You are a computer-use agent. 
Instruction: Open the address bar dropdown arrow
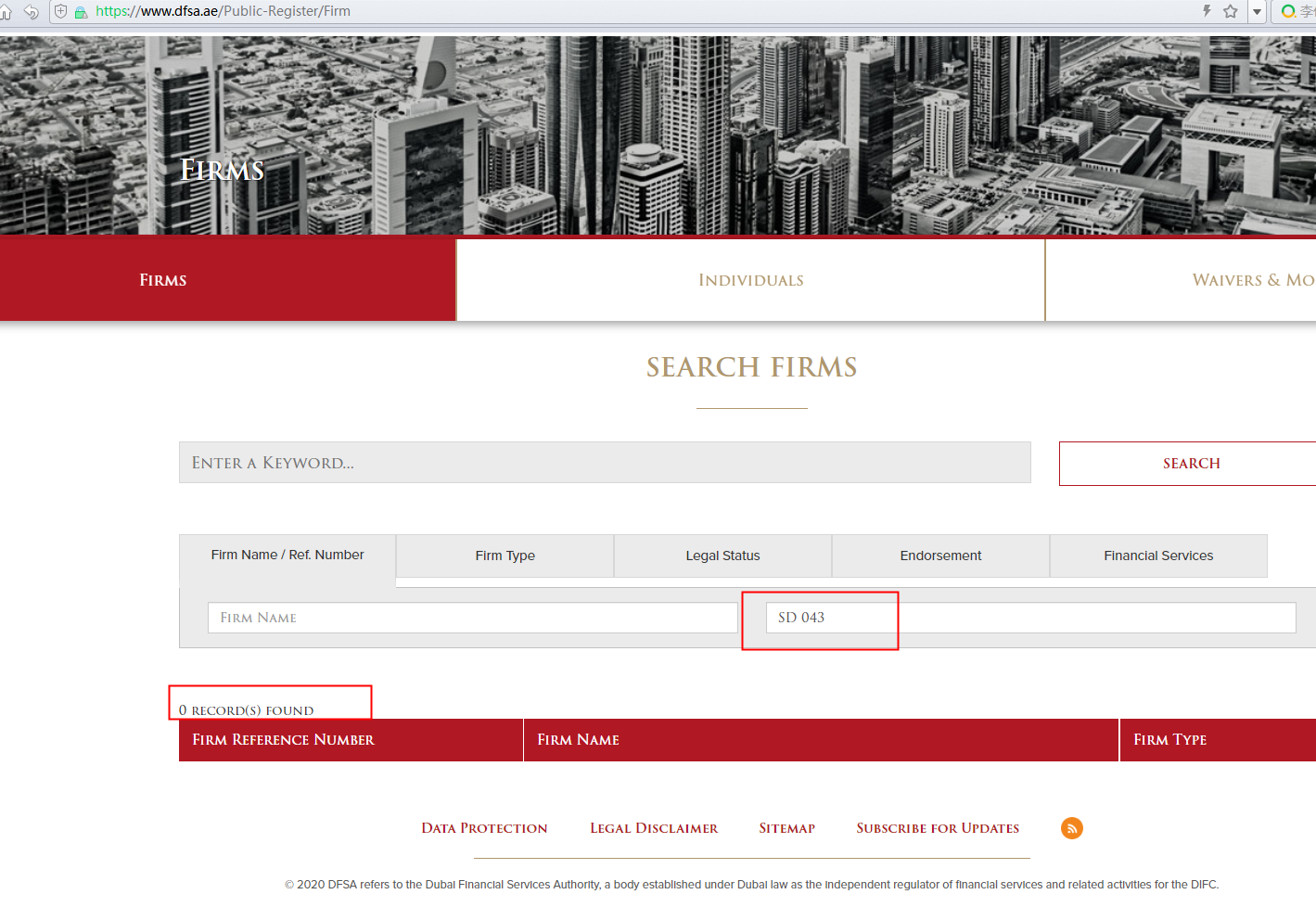point(1258,12)
